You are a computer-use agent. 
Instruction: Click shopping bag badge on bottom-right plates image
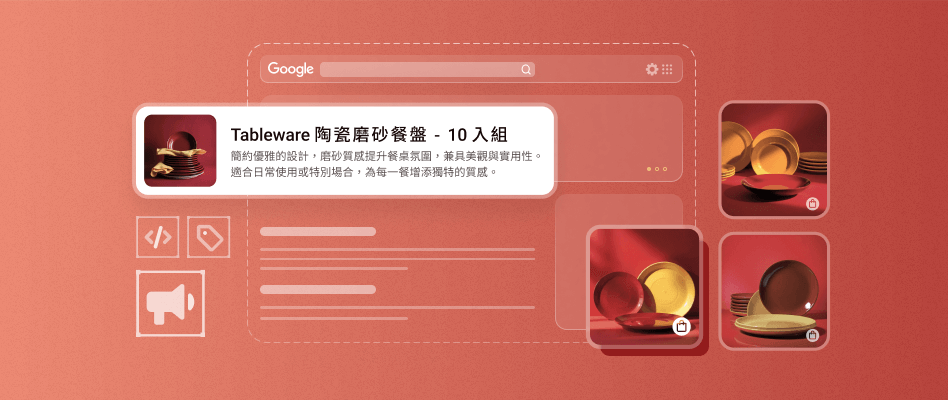point(813,335)
